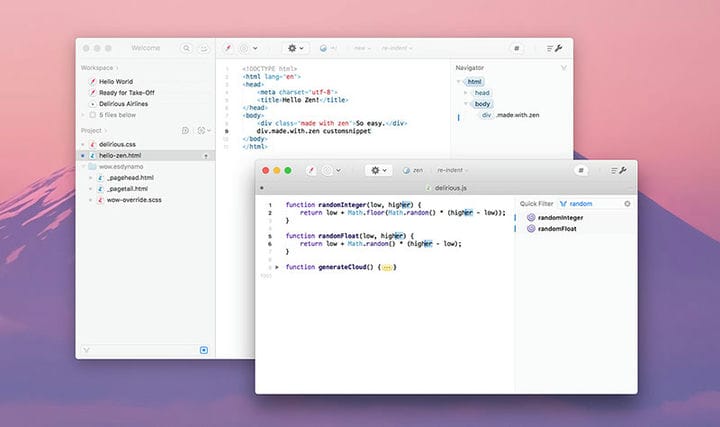
Task: Click the rocket publish icon in back window toolbar
Action: point(227,48)
